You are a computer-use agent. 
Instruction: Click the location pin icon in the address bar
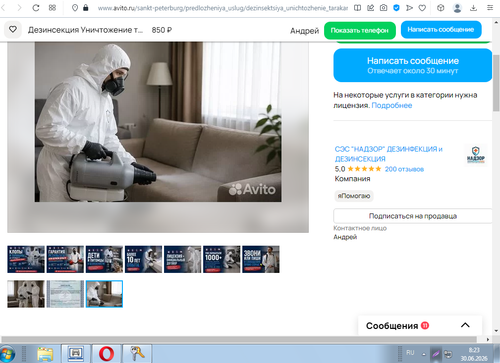pos(75,8)
